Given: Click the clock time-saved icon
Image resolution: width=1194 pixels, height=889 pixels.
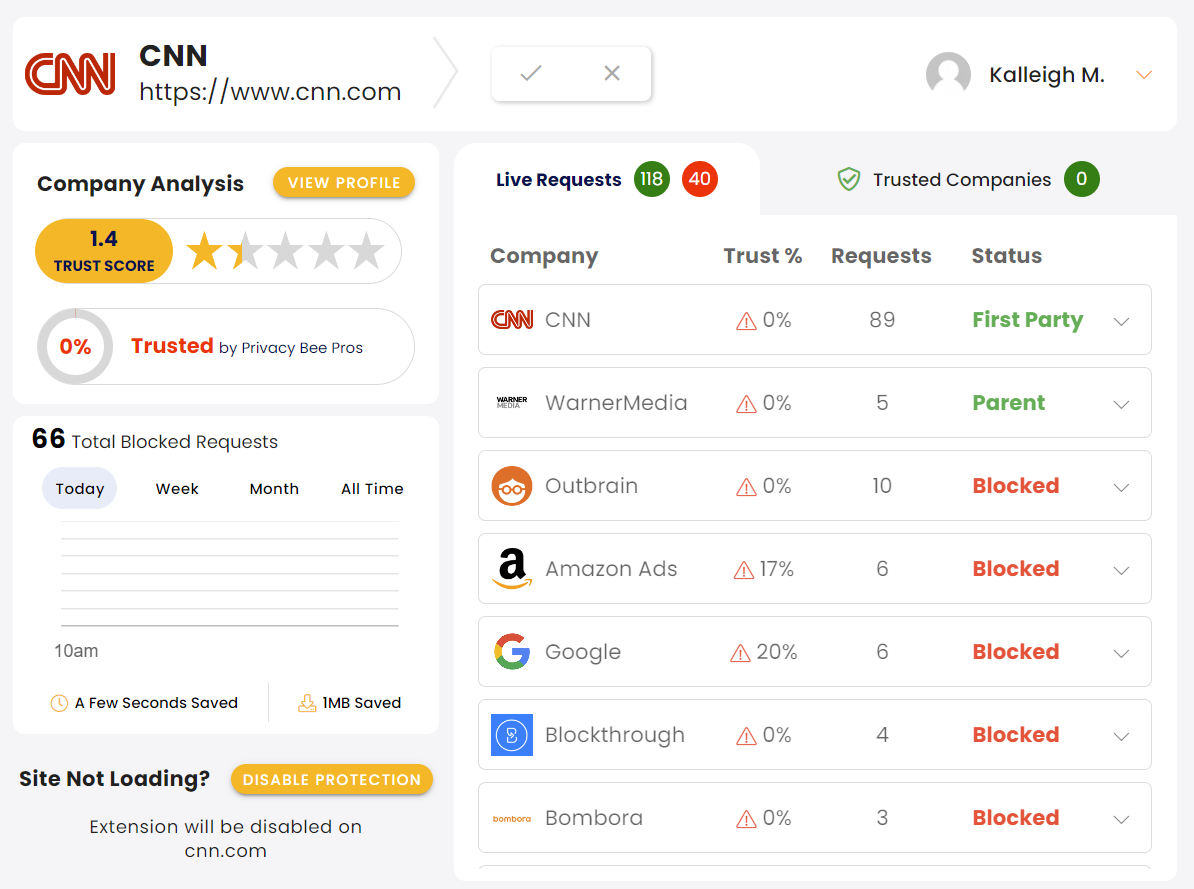Looking at the screenshot, I should pos(59,703).
